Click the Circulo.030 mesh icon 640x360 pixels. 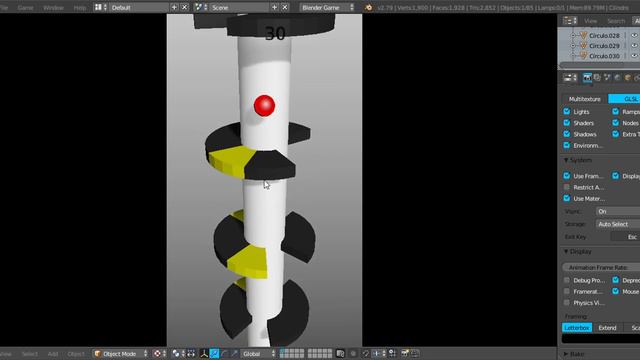pos(583,56)
